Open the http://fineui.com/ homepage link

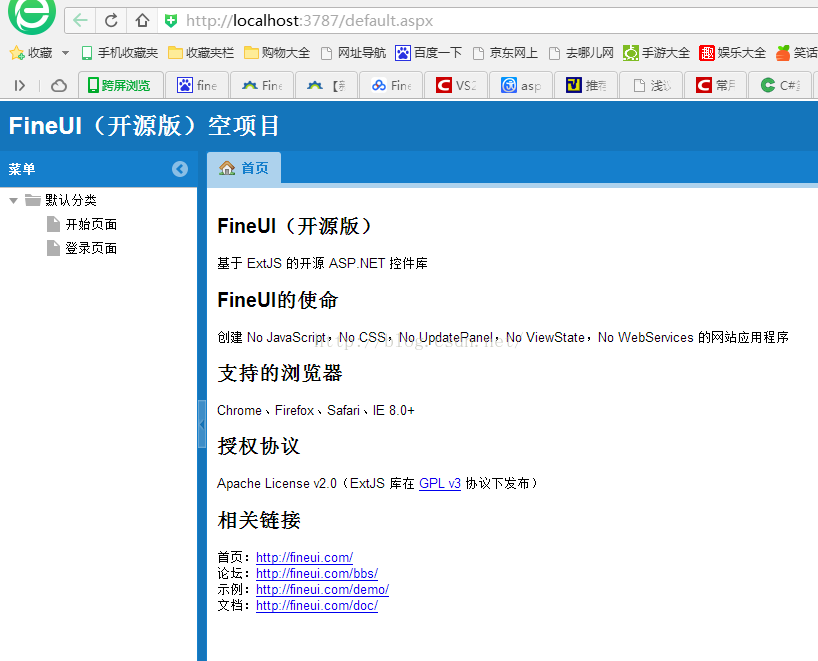pos(304,558)
